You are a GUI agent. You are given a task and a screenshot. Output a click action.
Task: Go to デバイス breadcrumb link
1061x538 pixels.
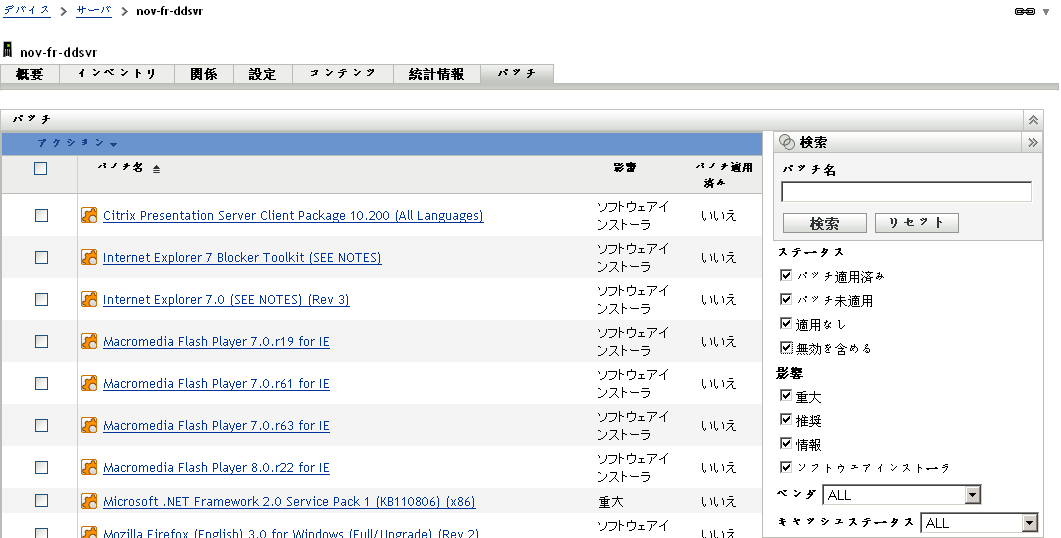(x=26, y=10)
